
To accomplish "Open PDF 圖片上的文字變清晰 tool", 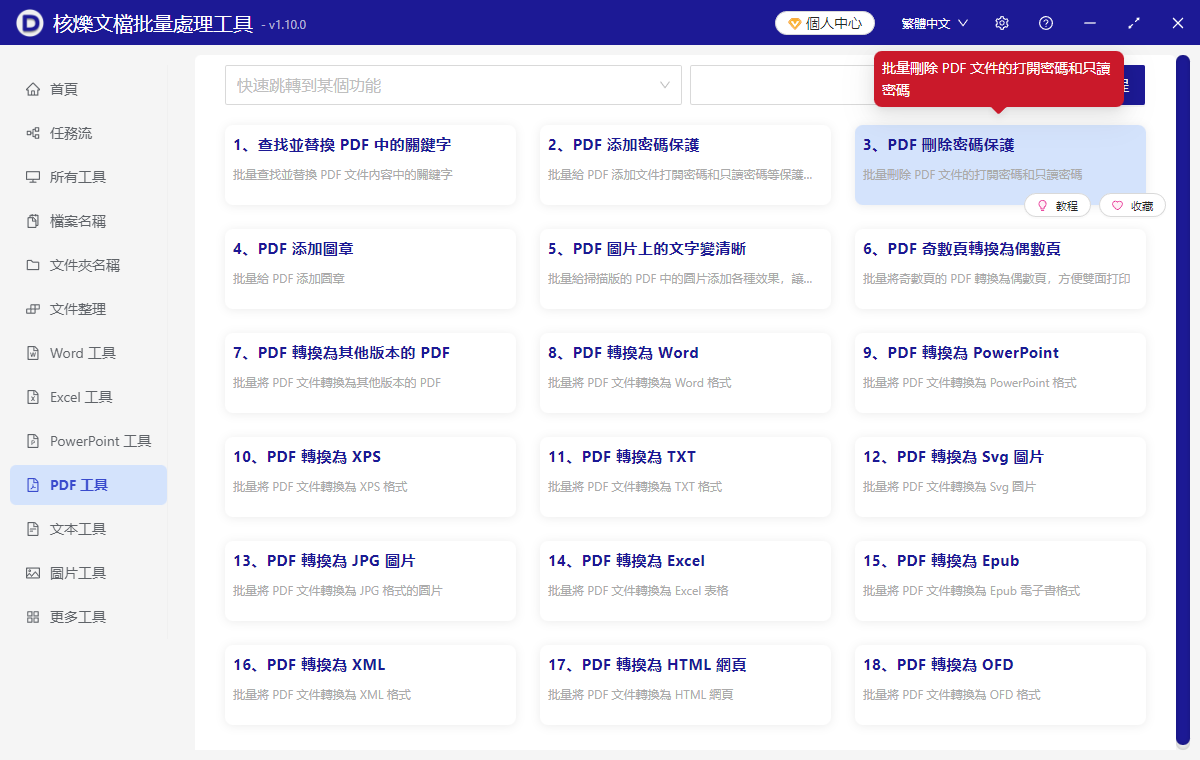I will [x=685, y=269].
